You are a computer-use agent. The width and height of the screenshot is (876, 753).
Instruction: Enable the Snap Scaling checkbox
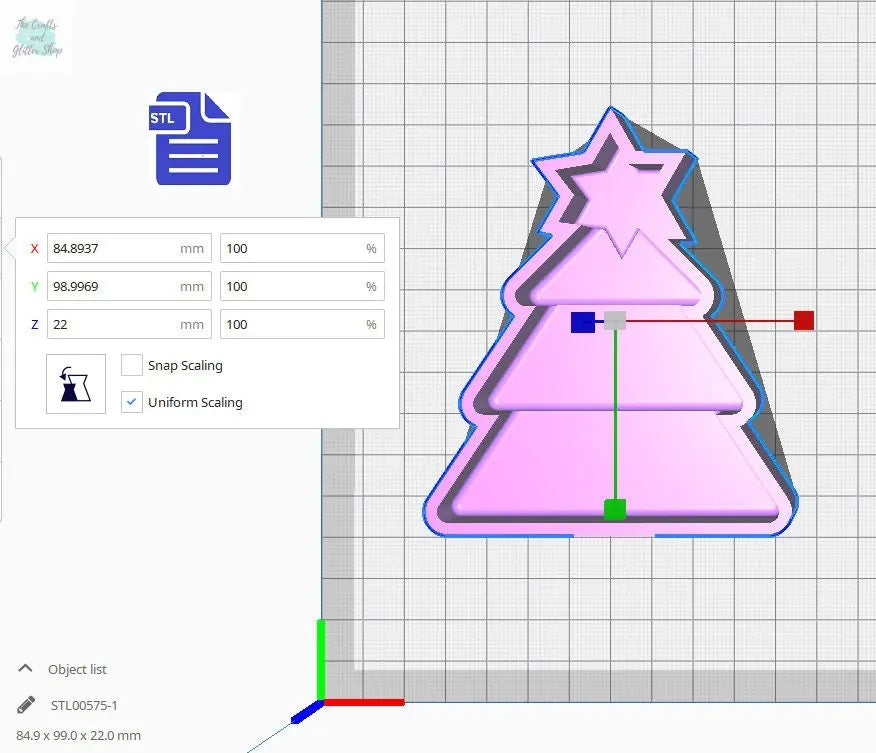coord(131,365)
